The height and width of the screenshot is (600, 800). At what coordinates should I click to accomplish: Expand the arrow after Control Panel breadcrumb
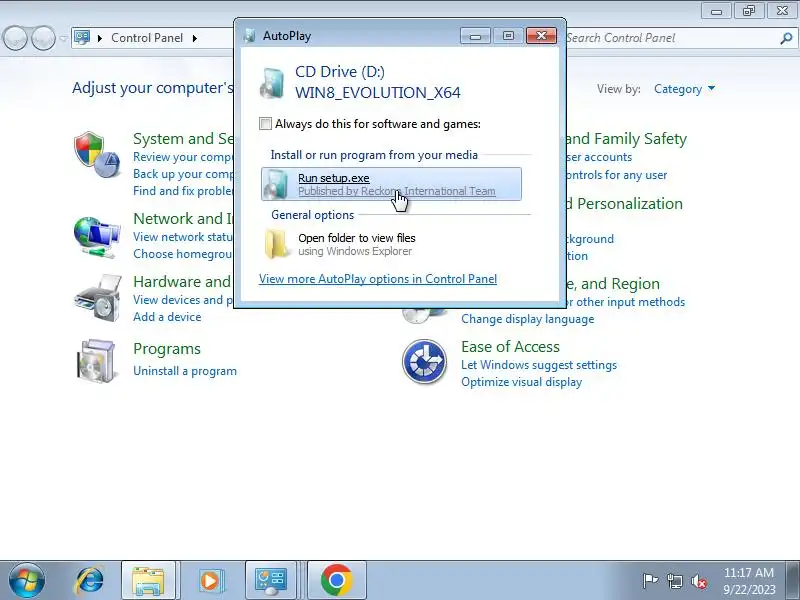[x=195, y=38]
